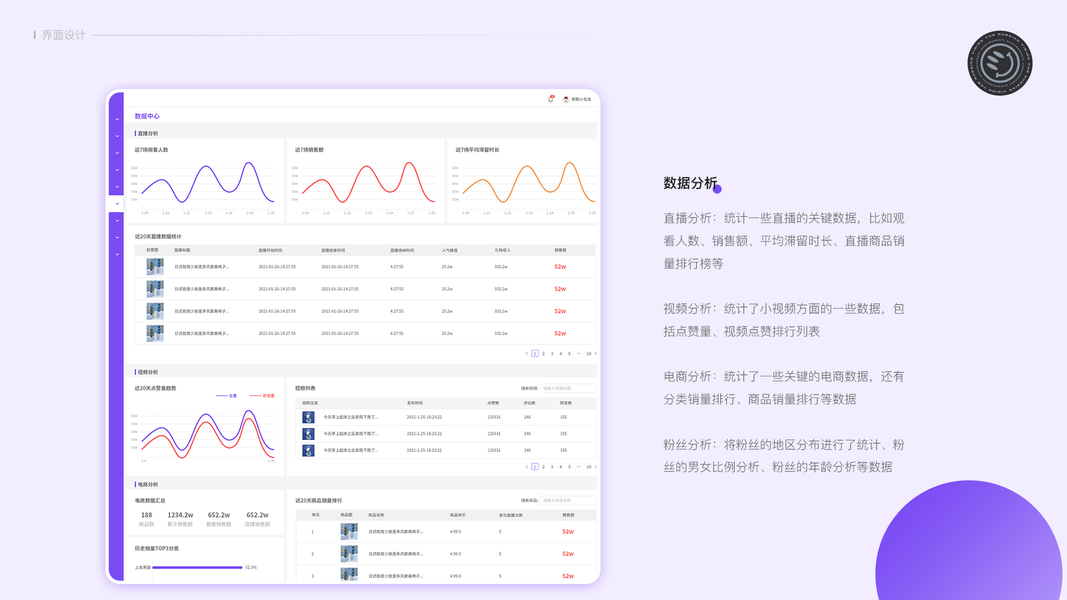
Task: Expand the sidebar chevron just below the highlighted one
Action: click(117, 220)
